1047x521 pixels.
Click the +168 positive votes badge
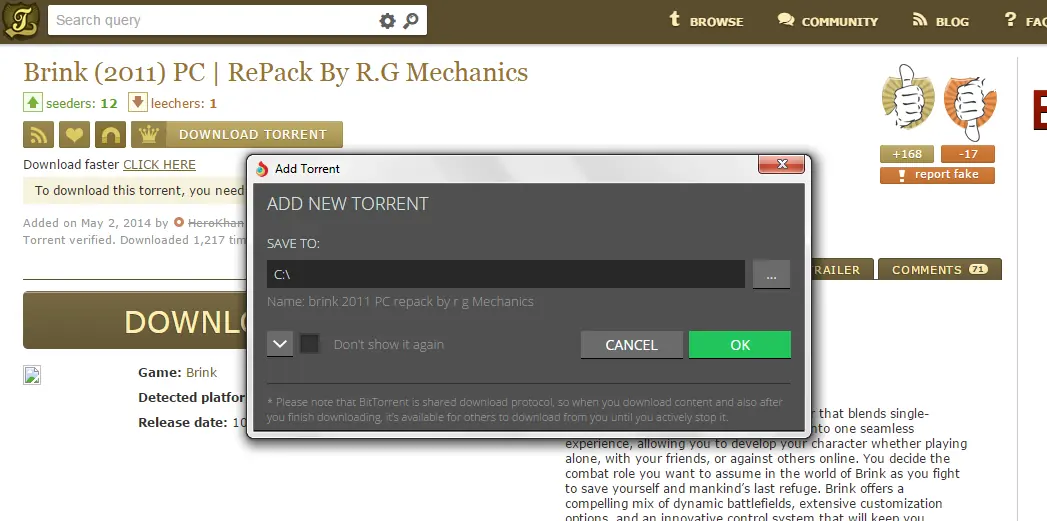point(907,154)
